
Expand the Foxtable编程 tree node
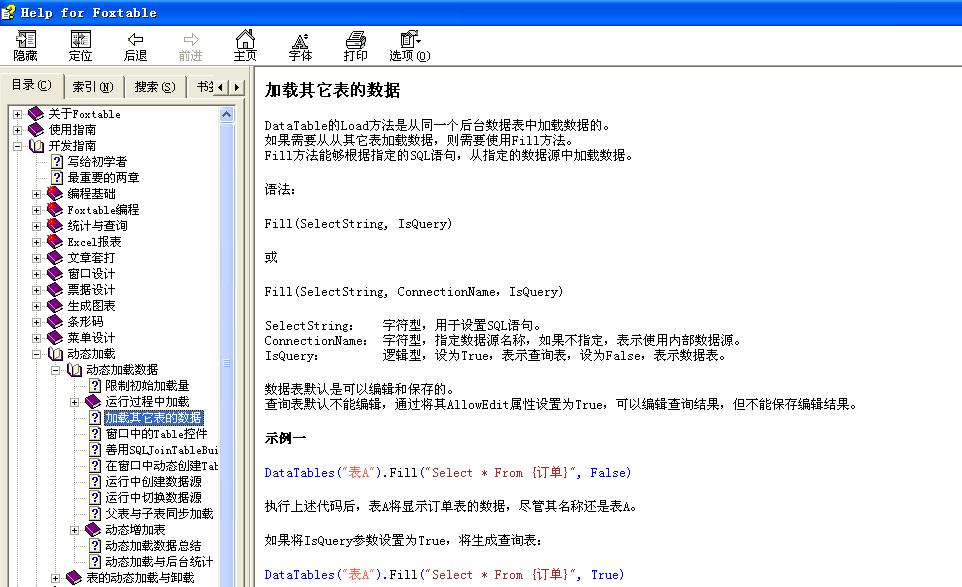[36, 210]
